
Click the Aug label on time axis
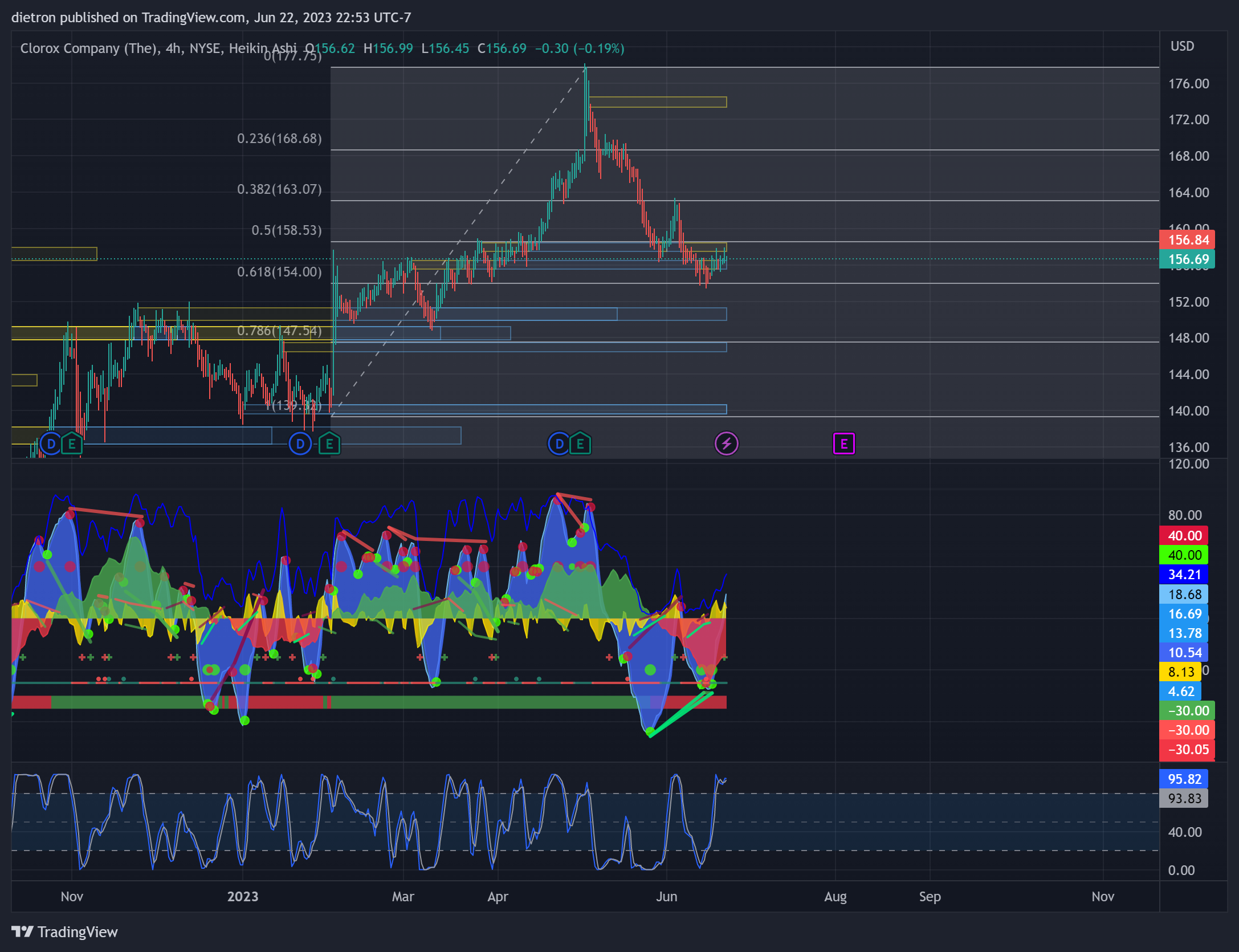click(835, 897)
